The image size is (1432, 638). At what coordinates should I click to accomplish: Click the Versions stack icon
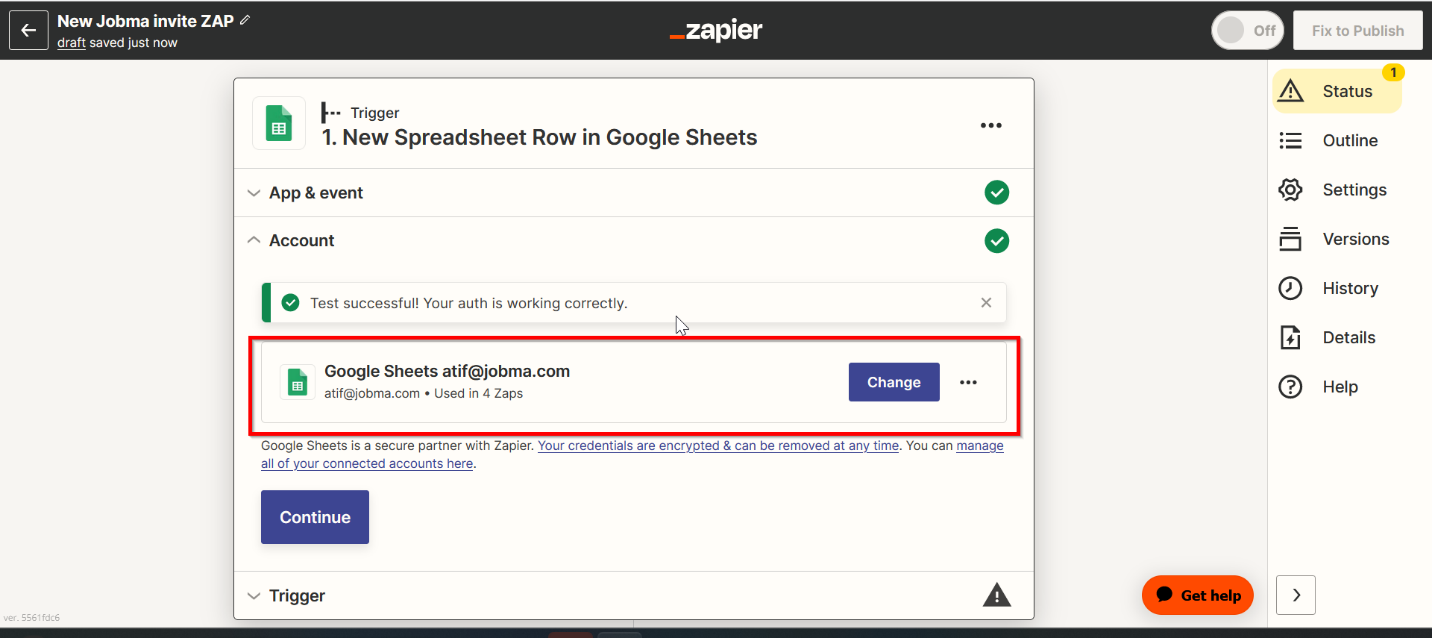(x=1291, y=239)
